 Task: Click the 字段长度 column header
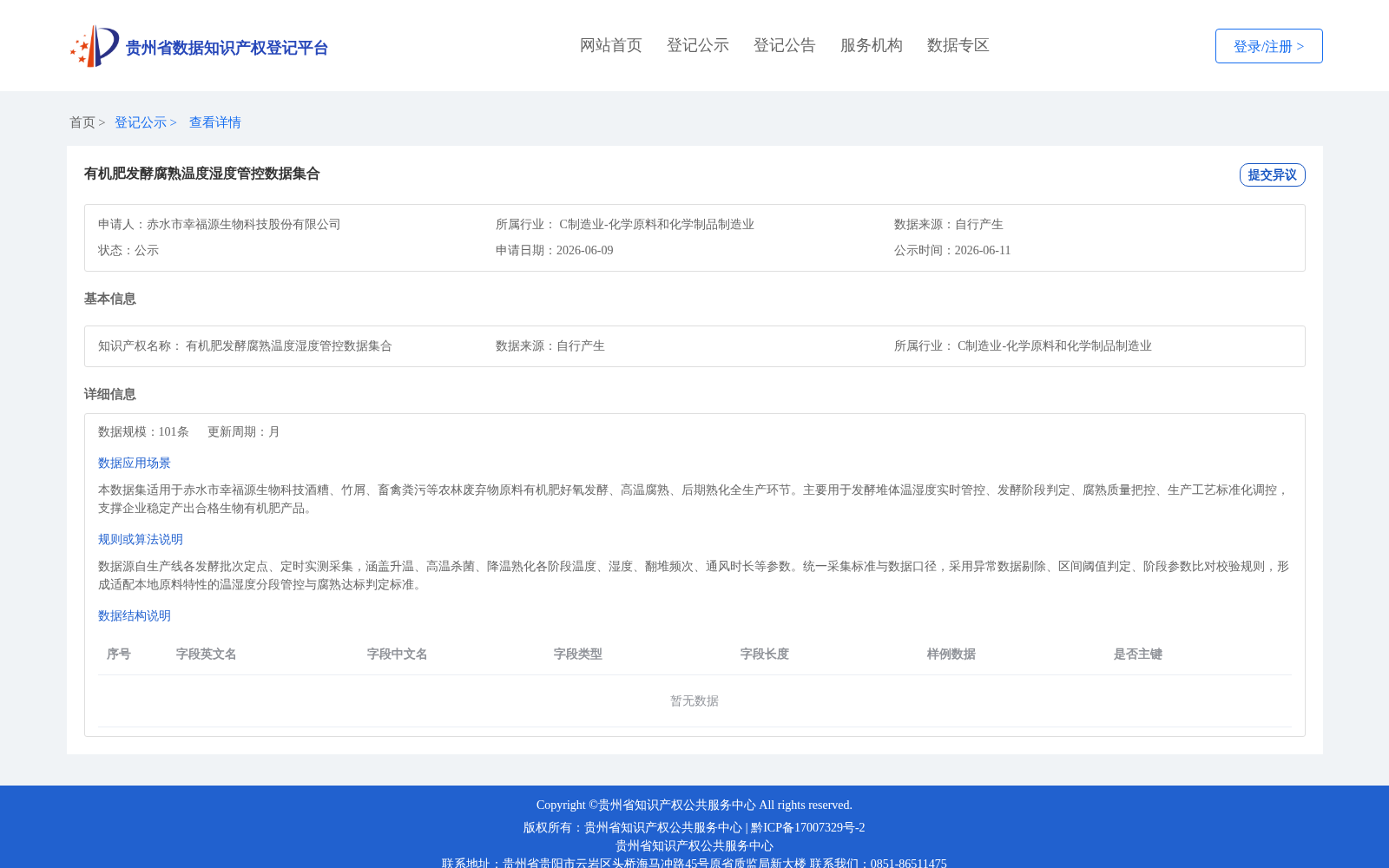765,654
